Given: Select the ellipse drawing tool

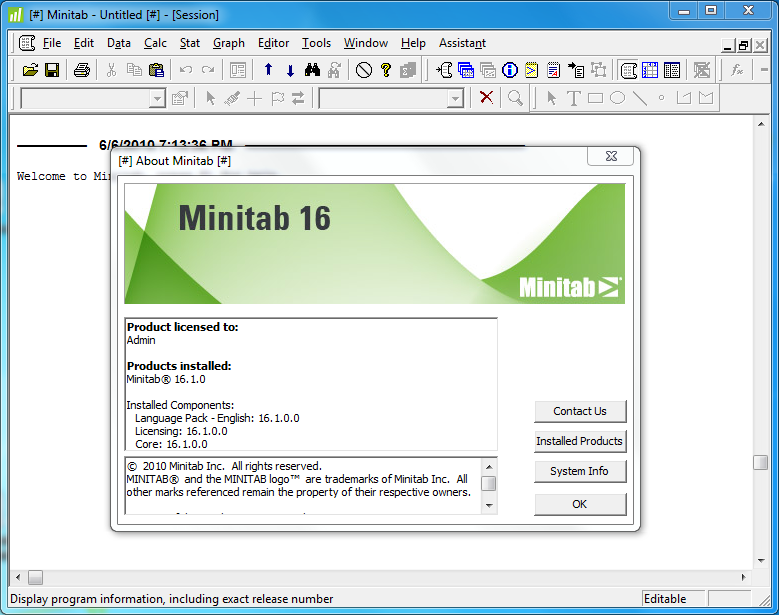Looking at the screenshot, I should pos(617,98).
